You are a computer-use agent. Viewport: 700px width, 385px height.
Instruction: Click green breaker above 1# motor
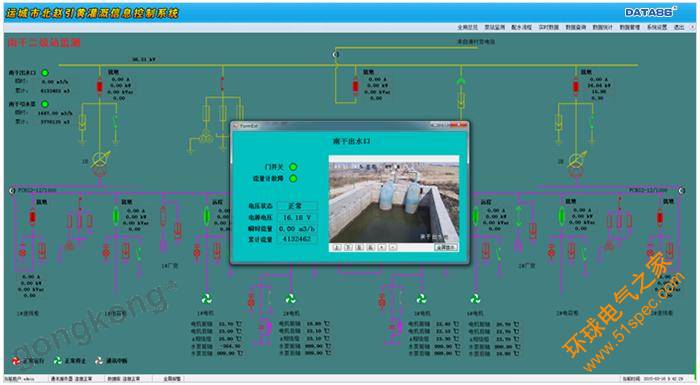[207, 217]
